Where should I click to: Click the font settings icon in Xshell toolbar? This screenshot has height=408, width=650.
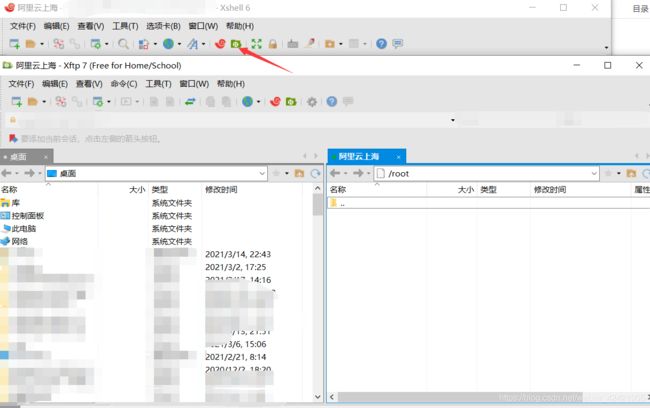(192, 44)
